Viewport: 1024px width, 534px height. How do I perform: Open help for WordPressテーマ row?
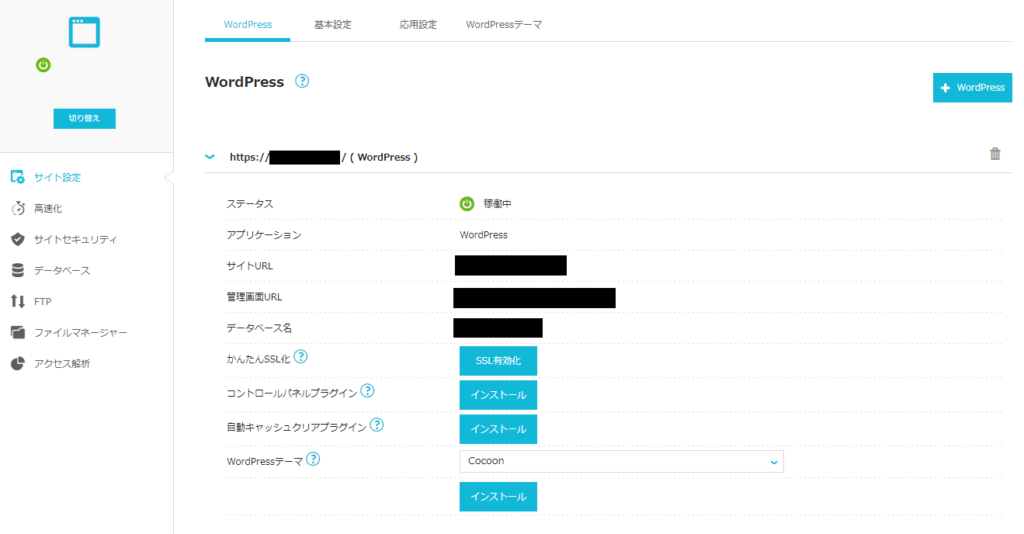coord(313,459)
